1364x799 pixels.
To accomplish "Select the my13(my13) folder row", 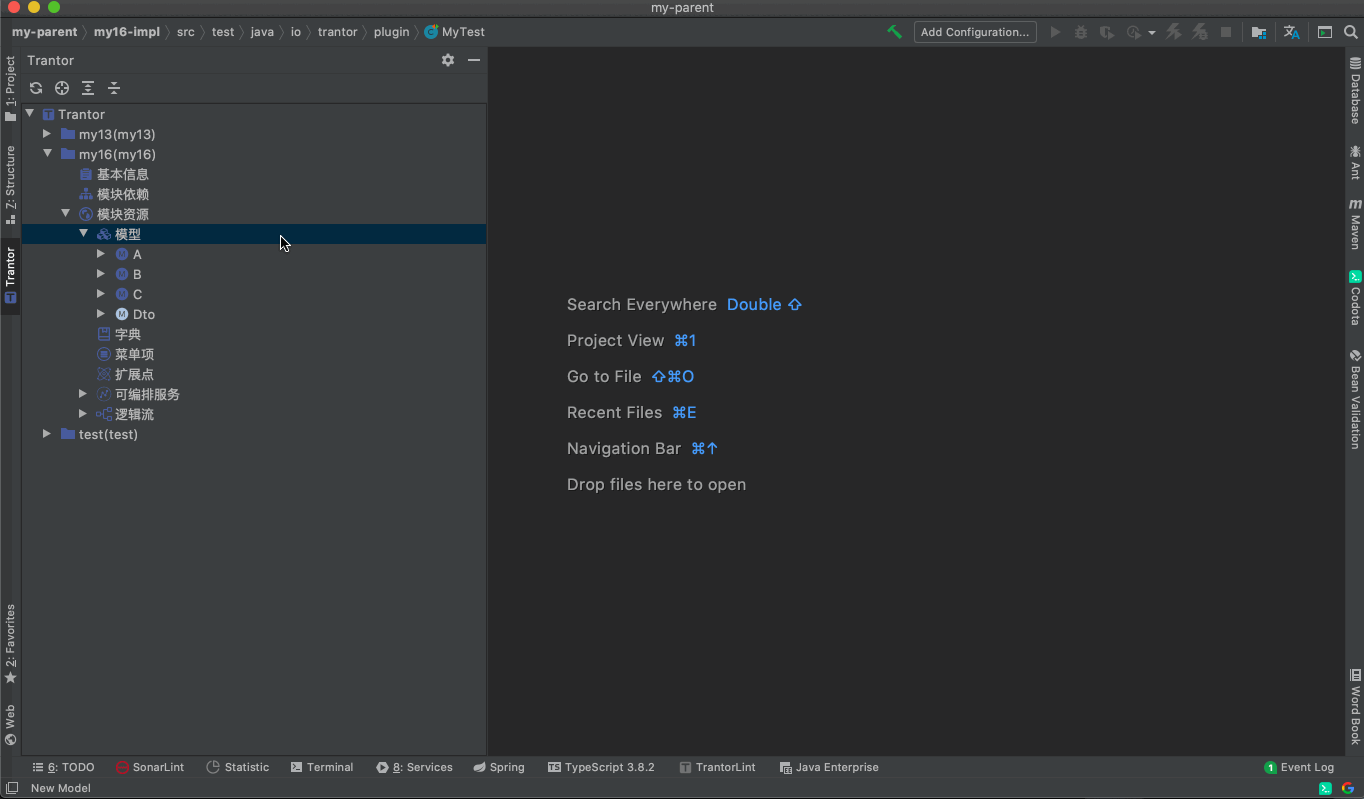I will (x=254, y=134).
